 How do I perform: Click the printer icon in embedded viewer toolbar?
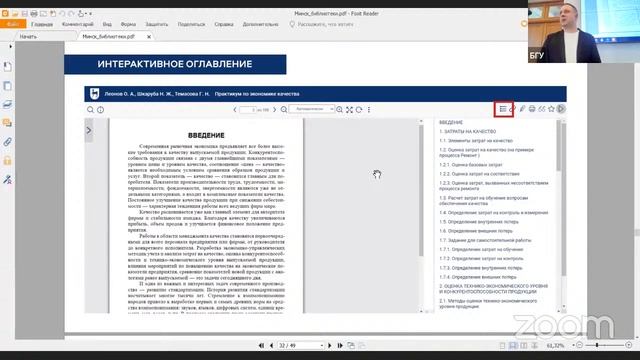[x=532, y=109]
